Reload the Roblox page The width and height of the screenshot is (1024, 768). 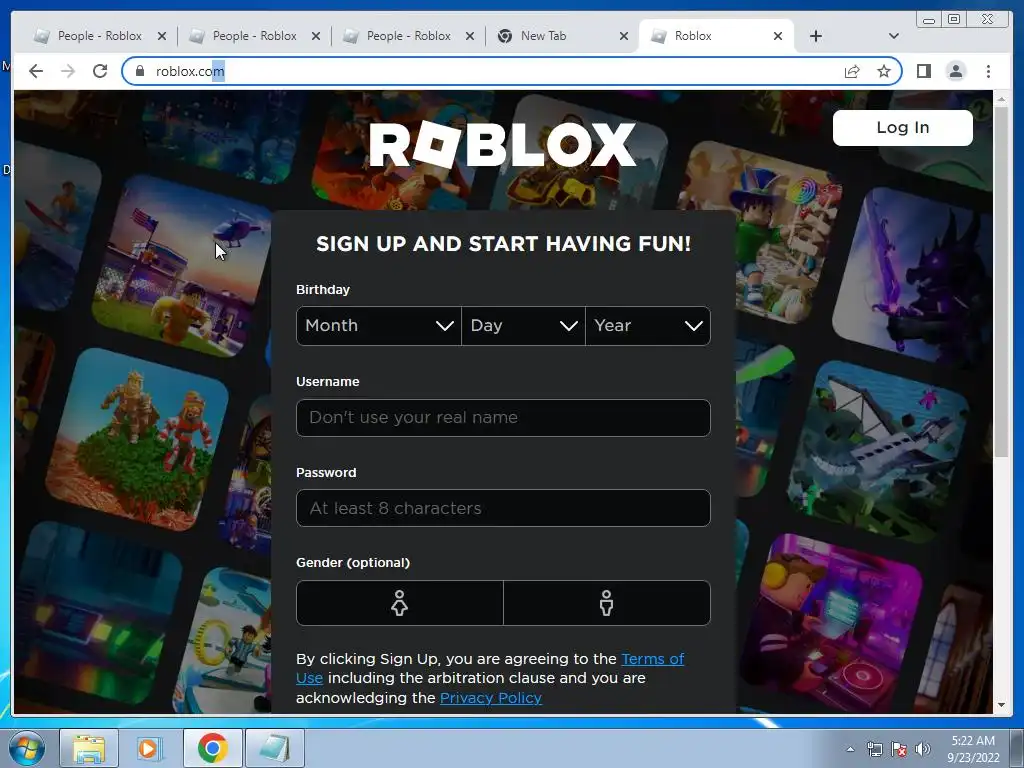tap(100, 71)
